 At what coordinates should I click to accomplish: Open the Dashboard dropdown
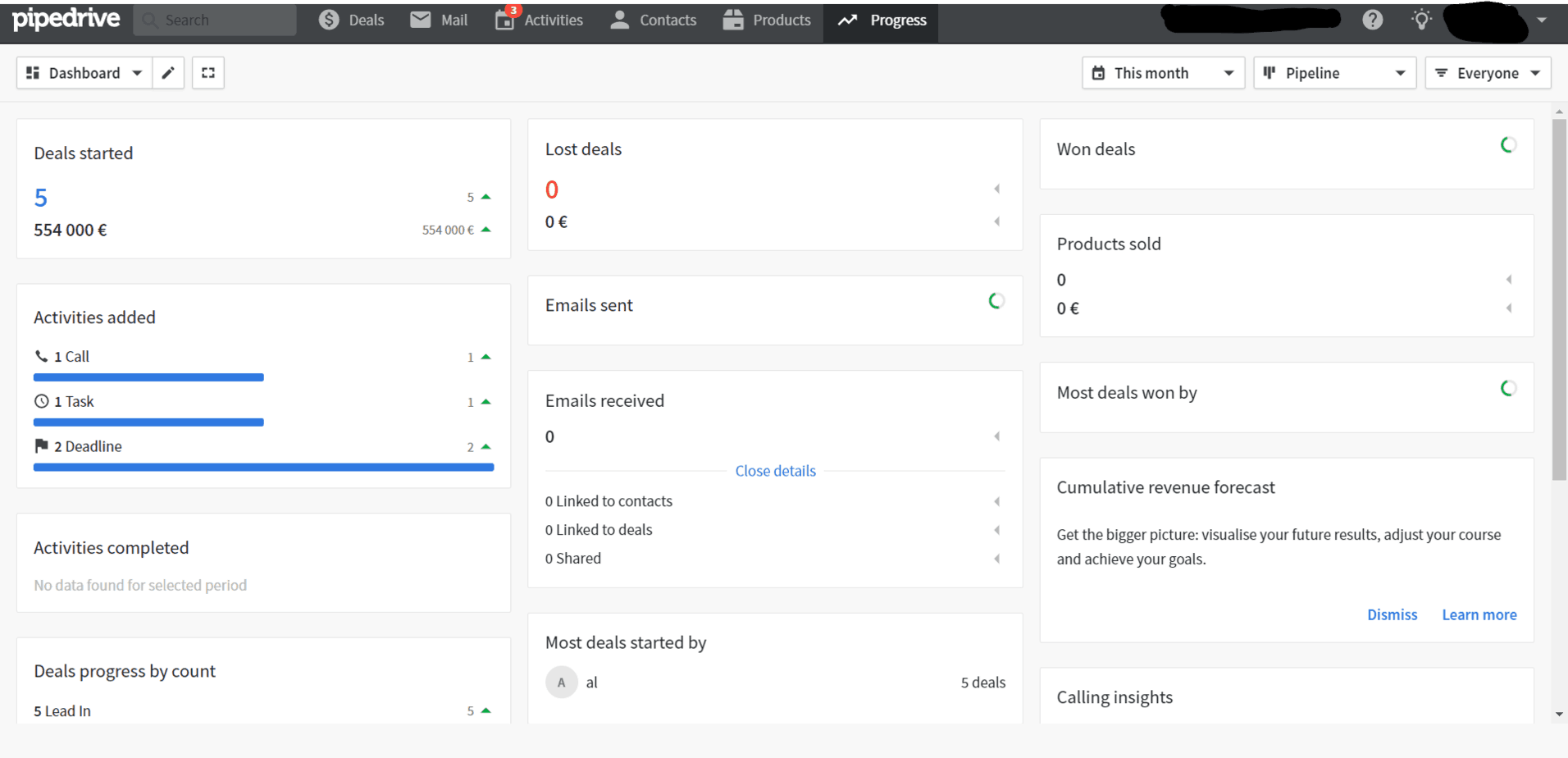point(84,73)
